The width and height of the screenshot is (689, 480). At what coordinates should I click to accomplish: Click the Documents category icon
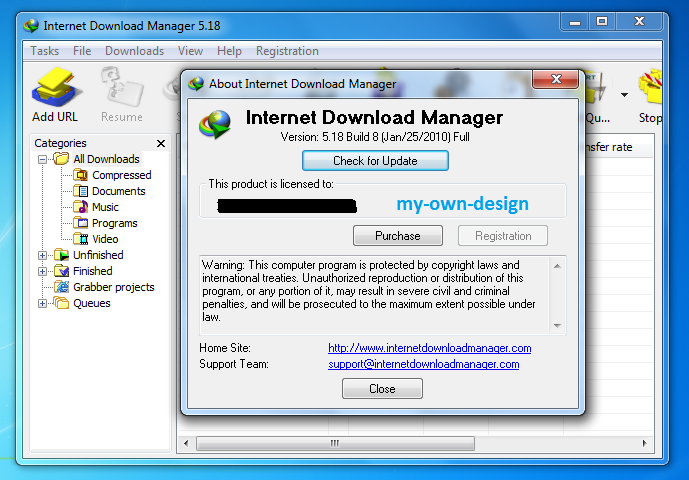tap(80, 191)
